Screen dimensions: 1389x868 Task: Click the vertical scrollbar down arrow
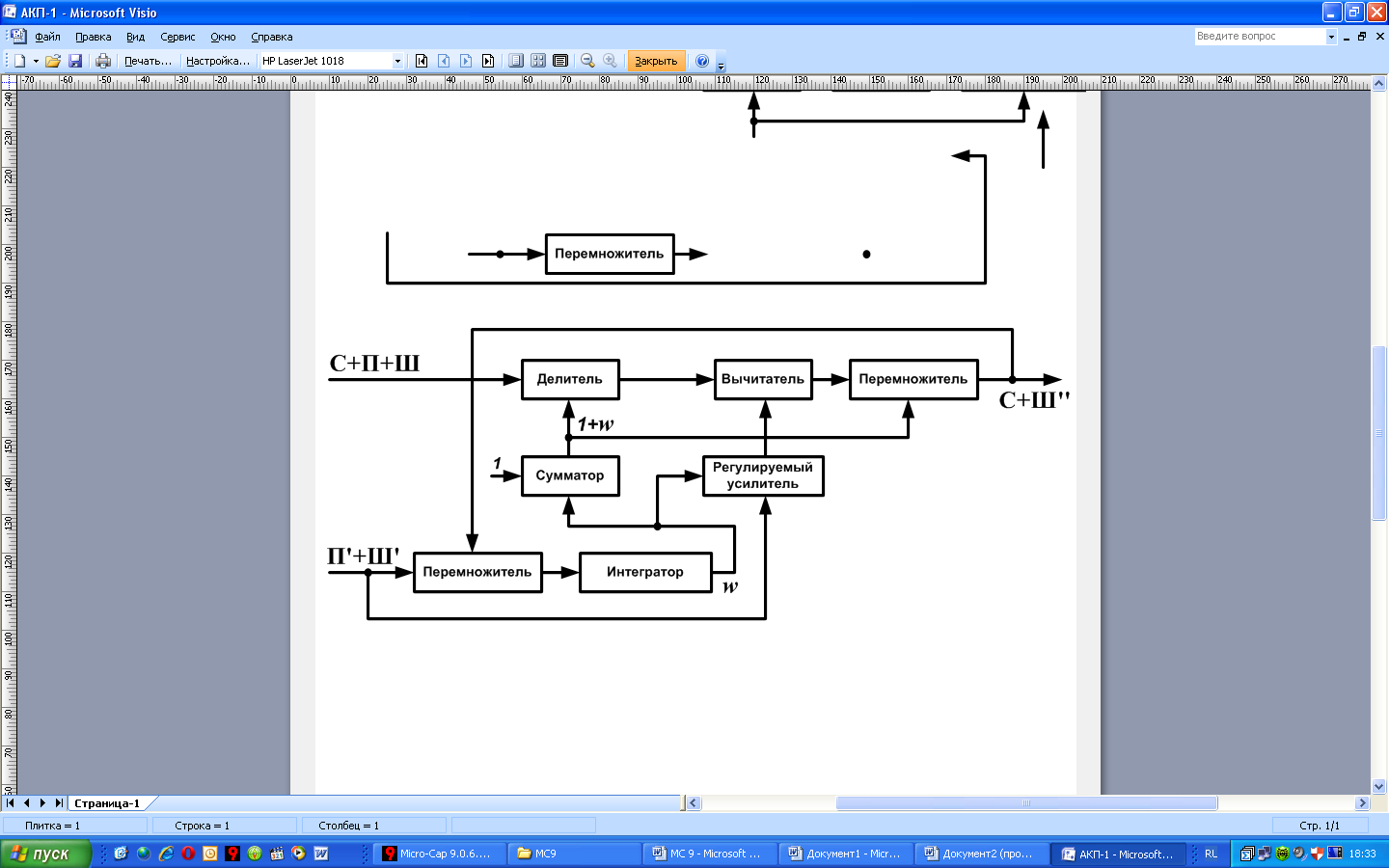(x=1379, y=786)
